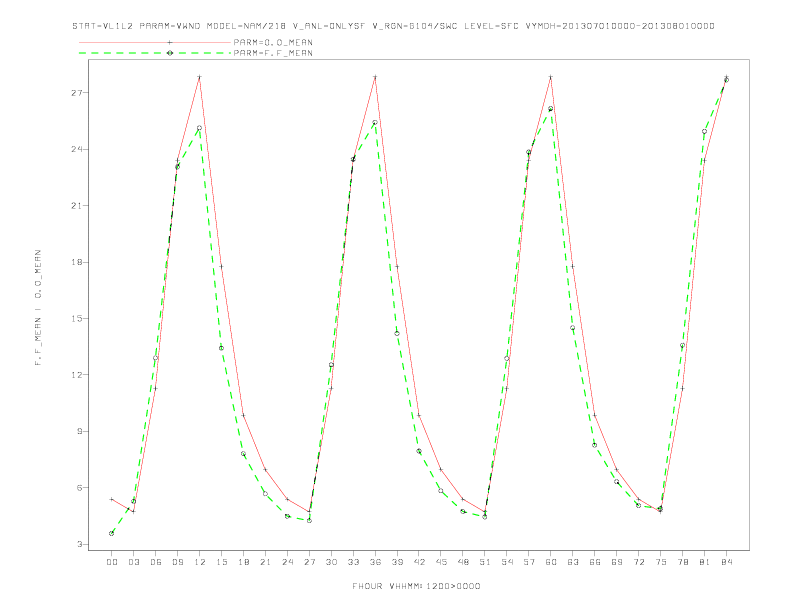Click the y-axis tick label 18
This screenshot has height=612, width=792.
[77, 262]
